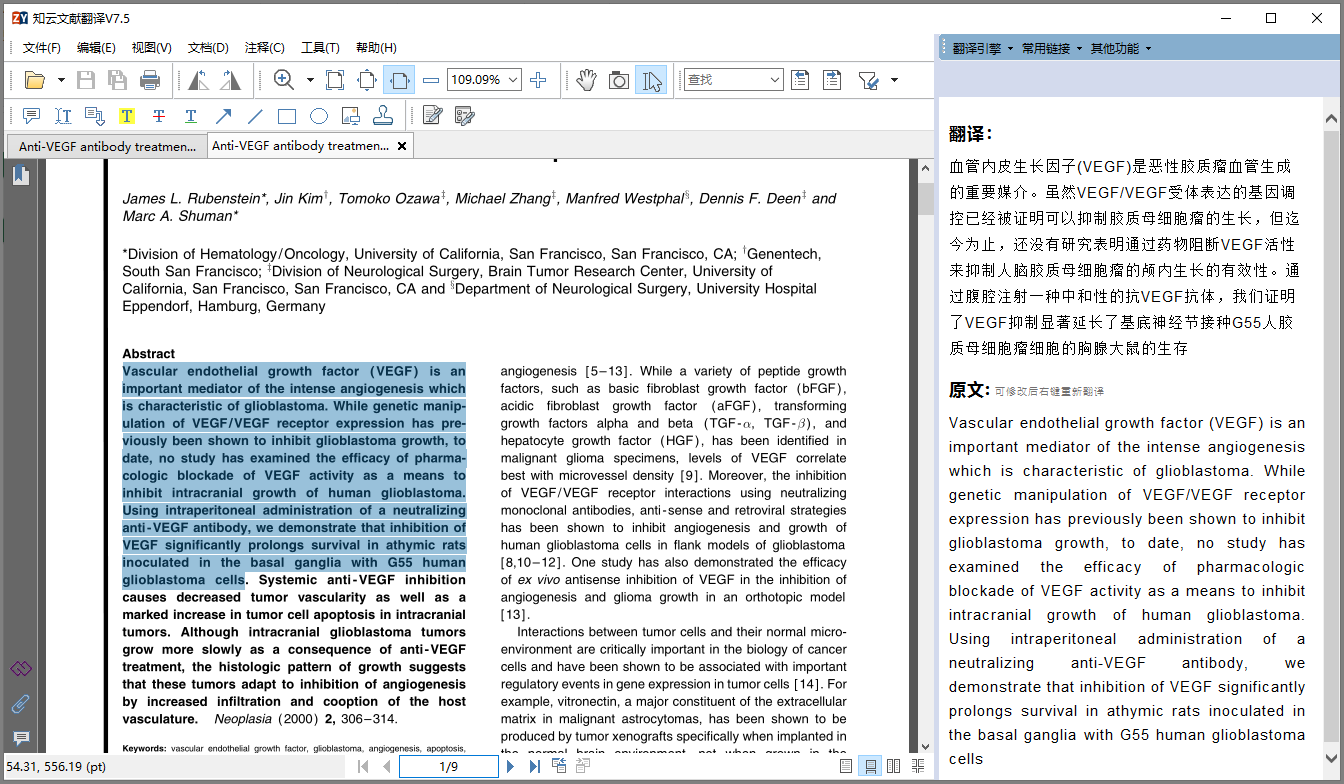Click the search filter options icon

[868, 80]
